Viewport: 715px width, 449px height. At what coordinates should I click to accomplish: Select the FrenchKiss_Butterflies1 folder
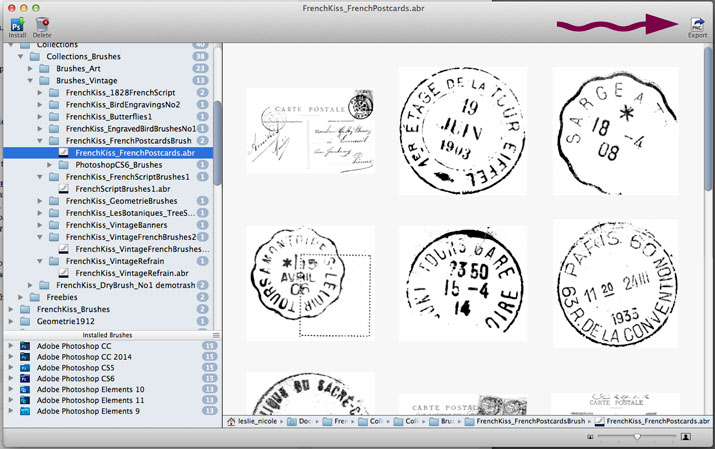(109, 117)
